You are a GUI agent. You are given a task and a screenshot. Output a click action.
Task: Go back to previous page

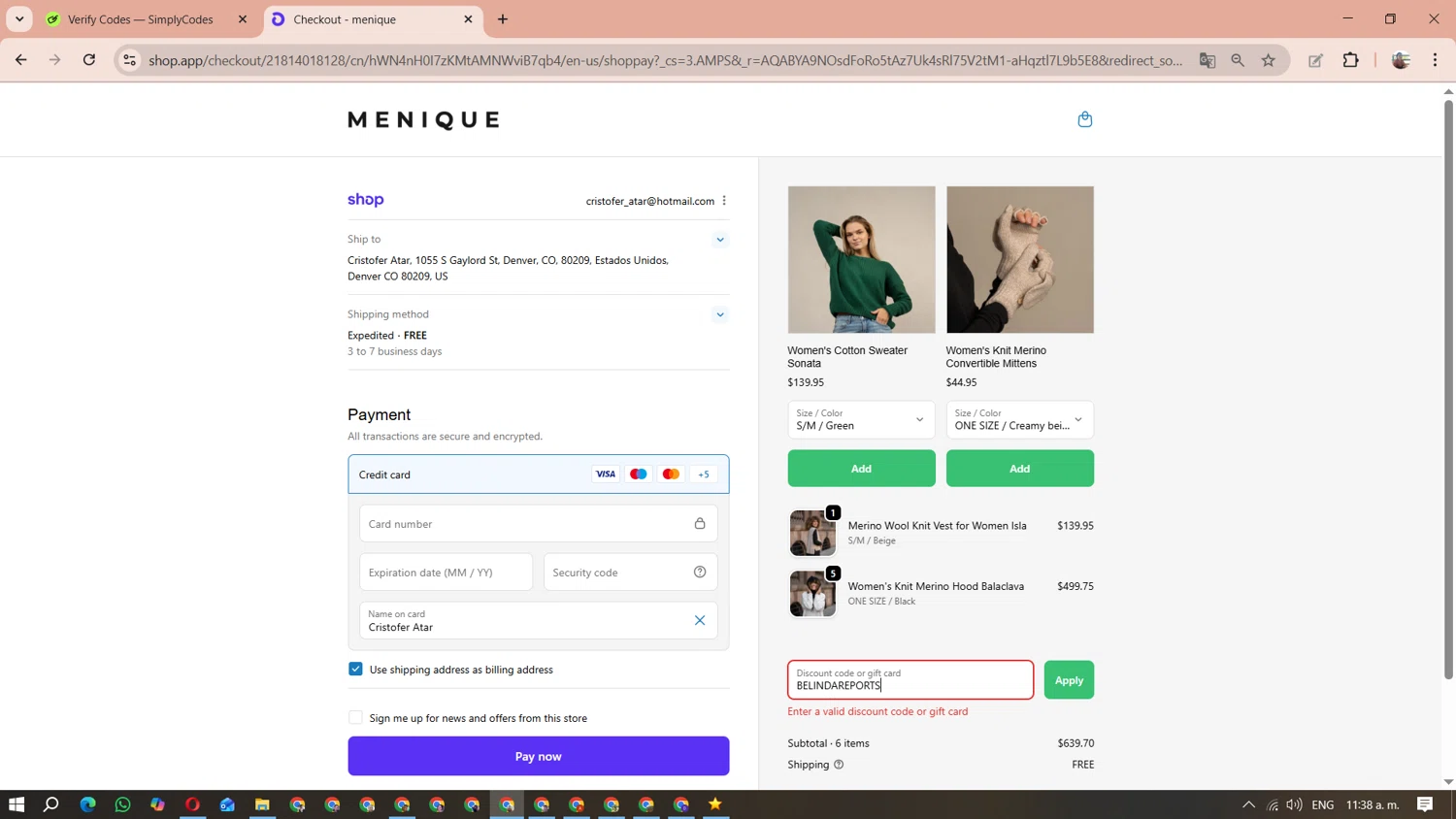(x=20, y=60)
